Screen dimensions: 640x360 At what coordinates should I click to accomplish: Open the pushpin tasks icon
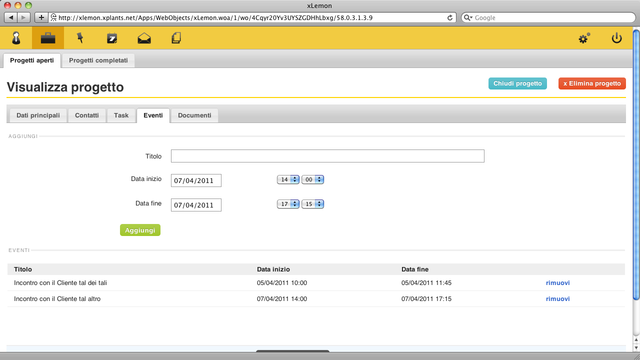(80, 38)
